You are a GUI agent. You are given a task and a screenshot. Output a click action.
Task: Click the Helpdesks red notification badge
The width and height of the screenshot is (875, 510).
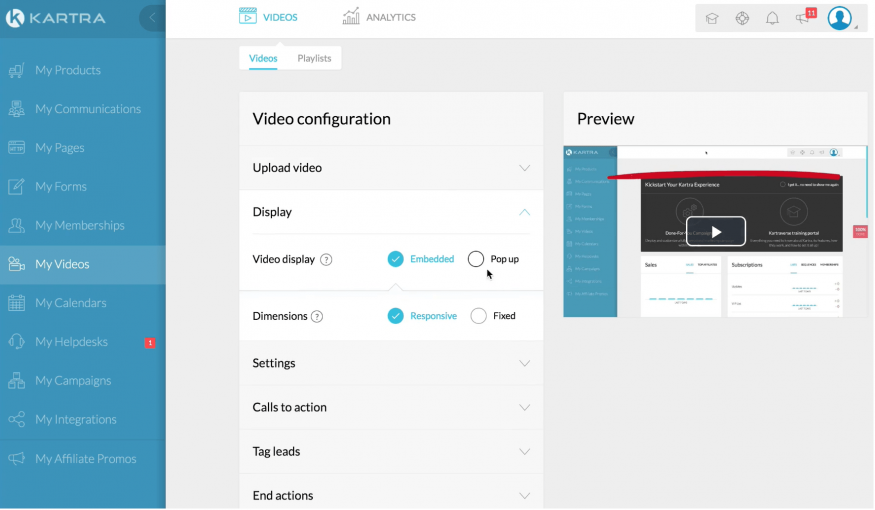pyautogui.click(x=150, y=343)
